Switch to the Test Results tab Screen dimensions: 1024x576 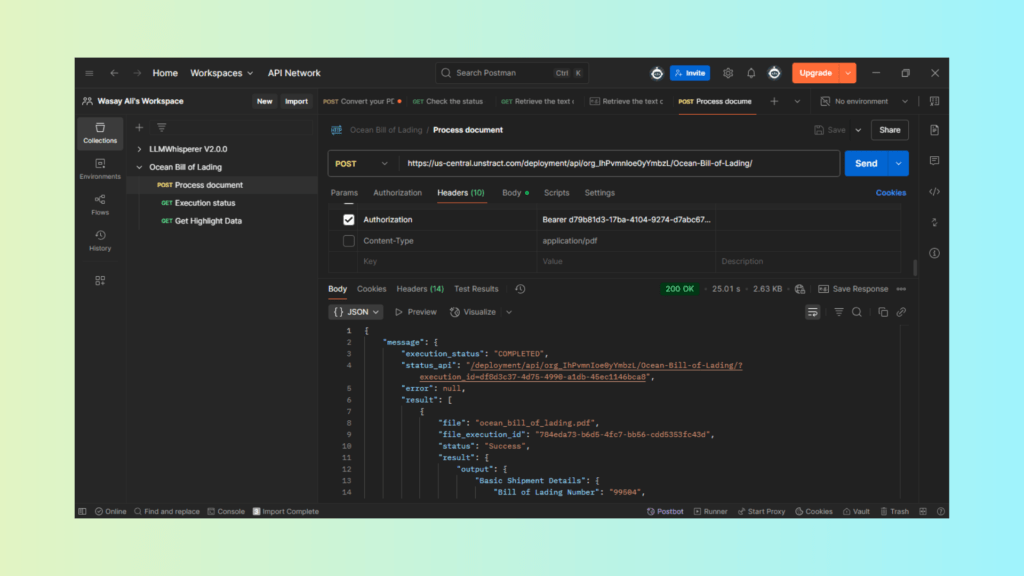click(x=476, y=289)
